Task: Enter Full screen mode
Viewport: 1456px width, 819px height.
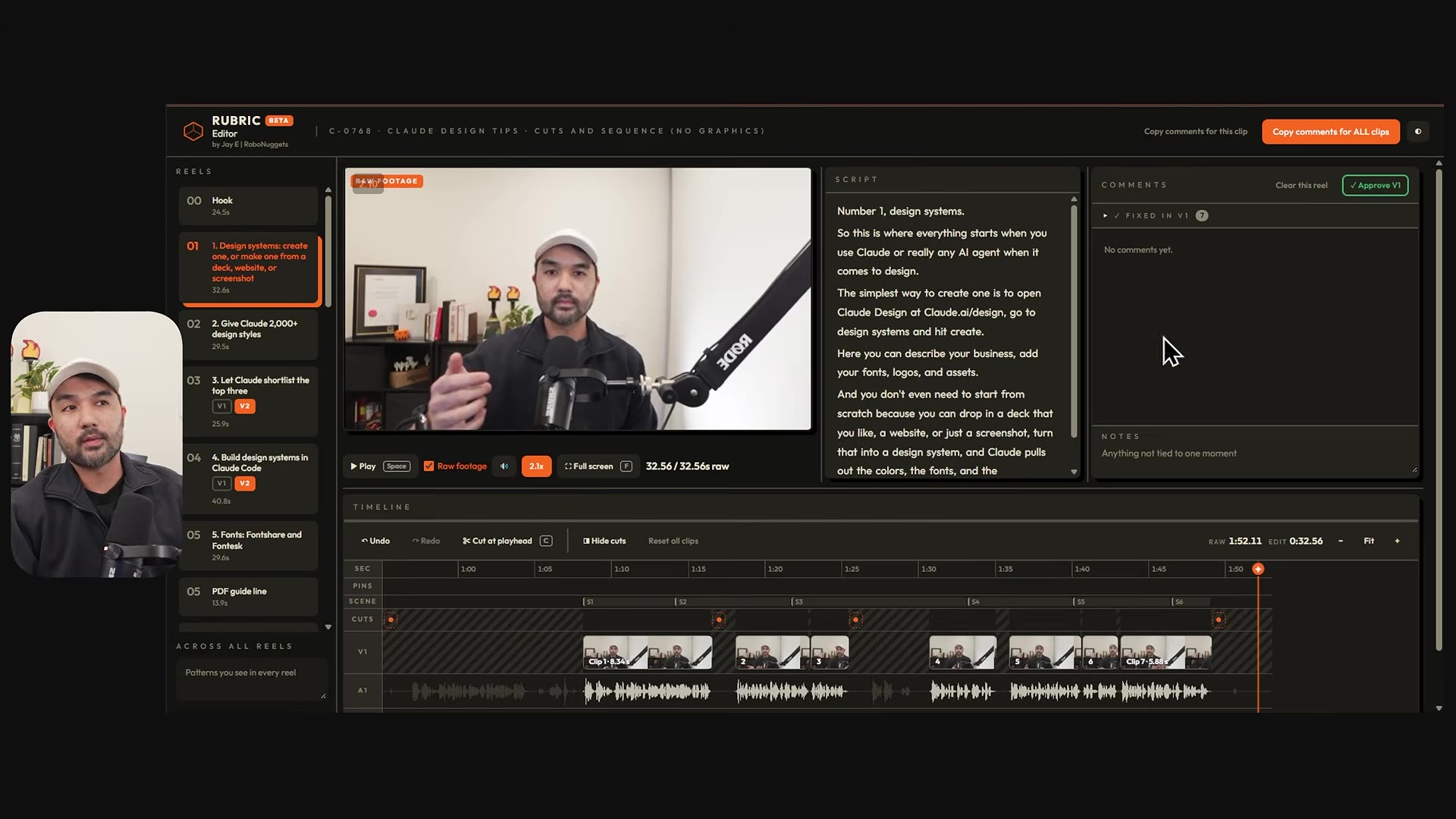Action: pyautogui.click(x=598, y=466)
